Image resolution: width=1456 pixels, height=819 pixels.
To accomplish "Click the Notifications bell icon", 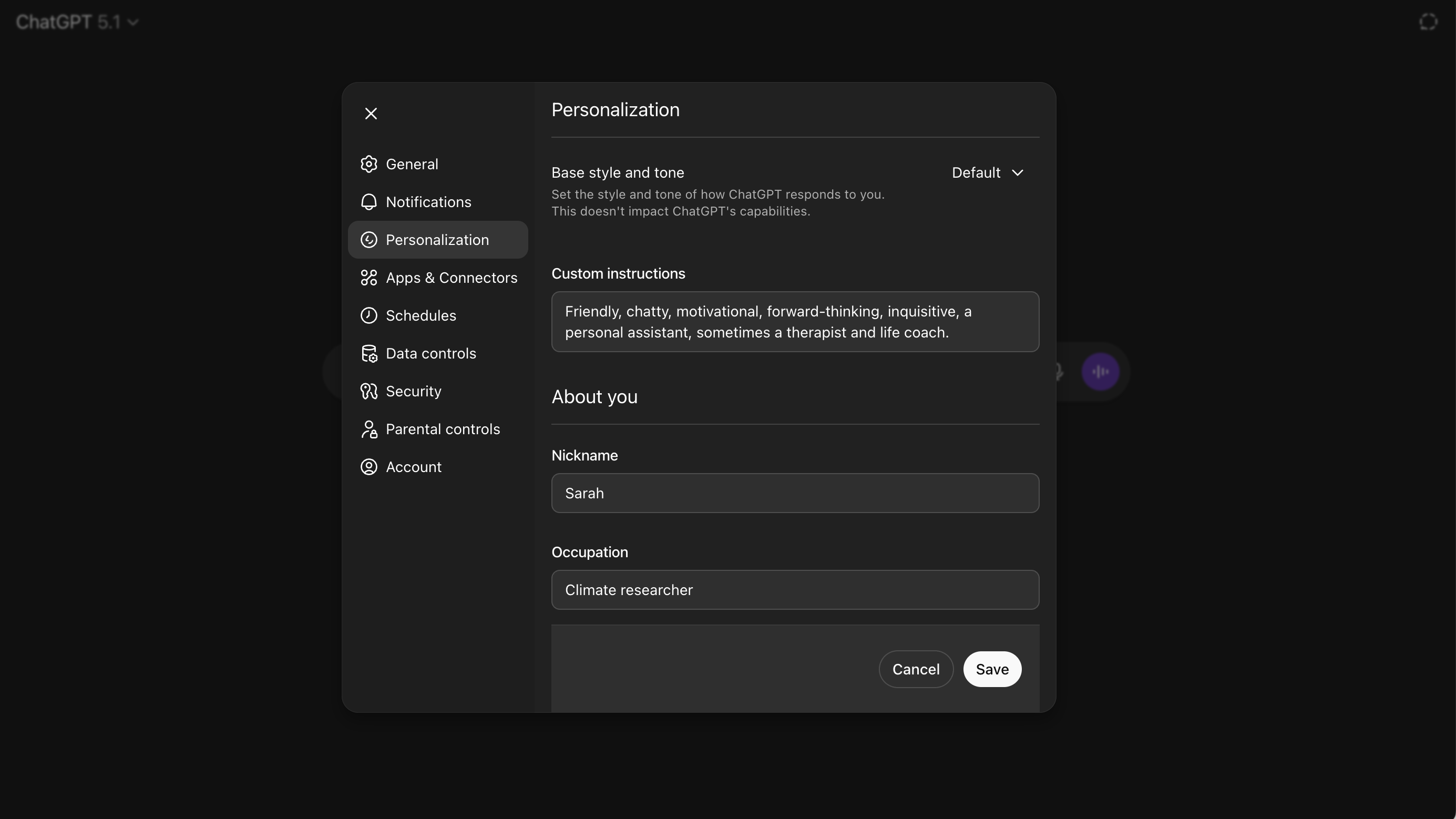I will (369, 202).
